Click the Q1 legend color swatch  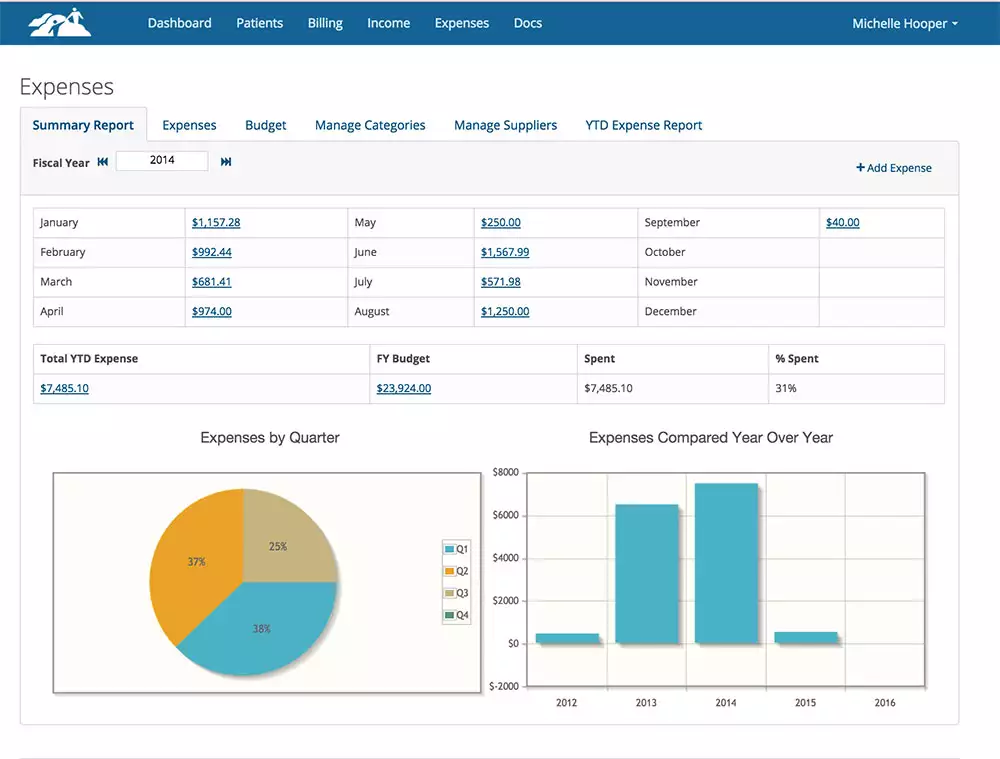pyautogui.click(x=449, y=549)
